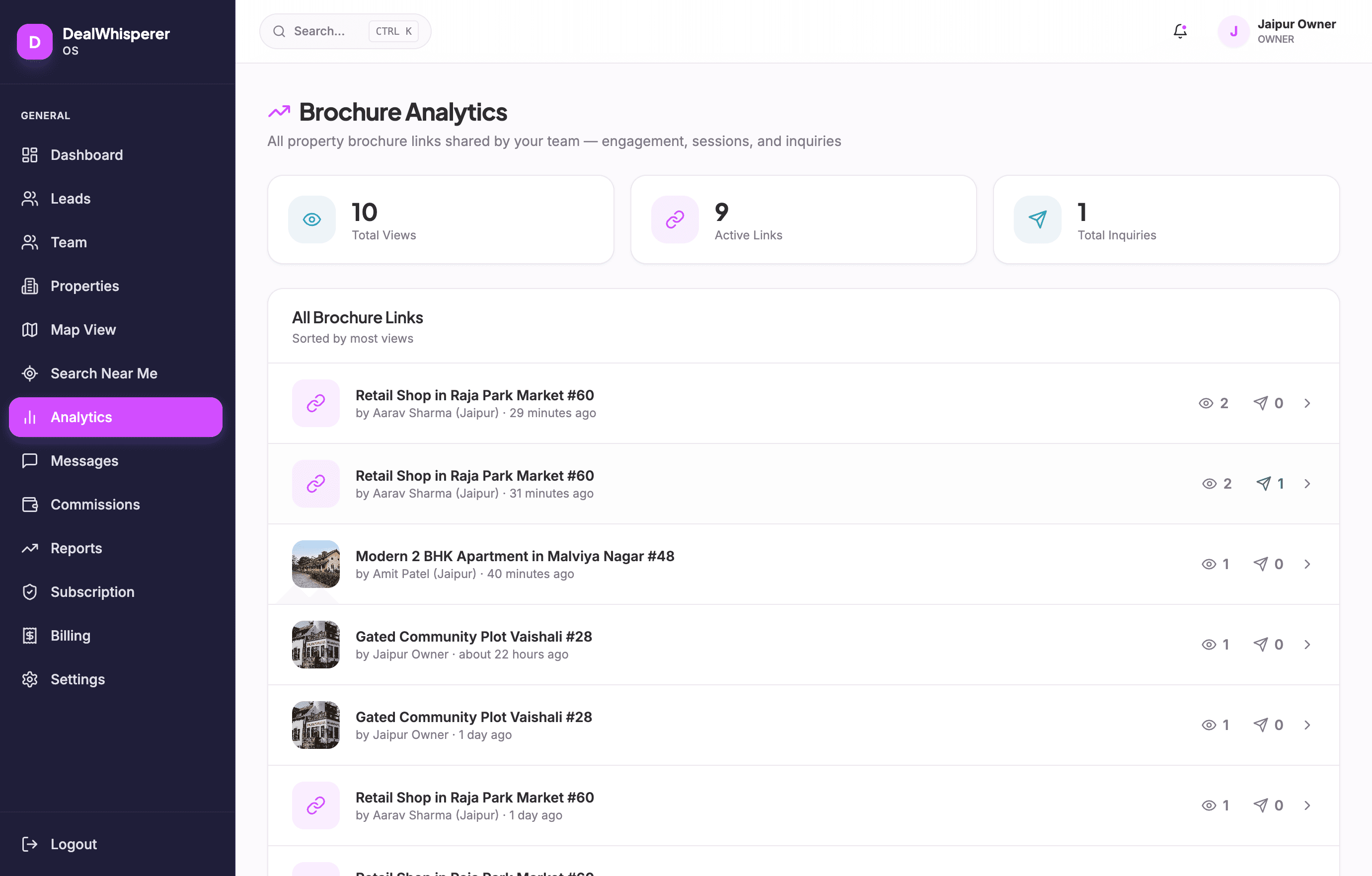1372x876 pixels.
Task: Expand Raja Park #60 row from 1 day ago
Action: (1307, 805)
